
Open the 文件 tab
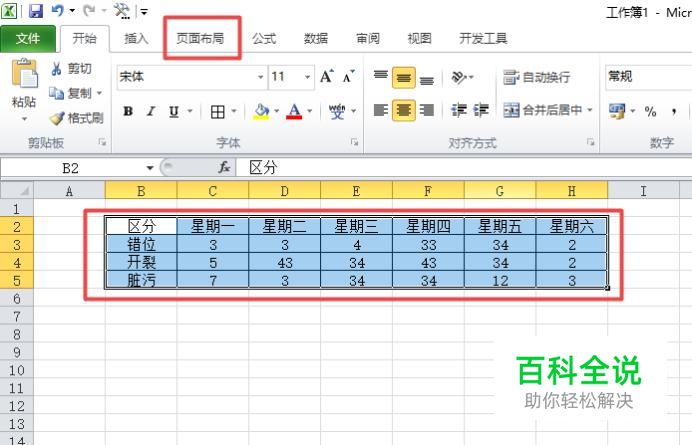click(28, 39)
